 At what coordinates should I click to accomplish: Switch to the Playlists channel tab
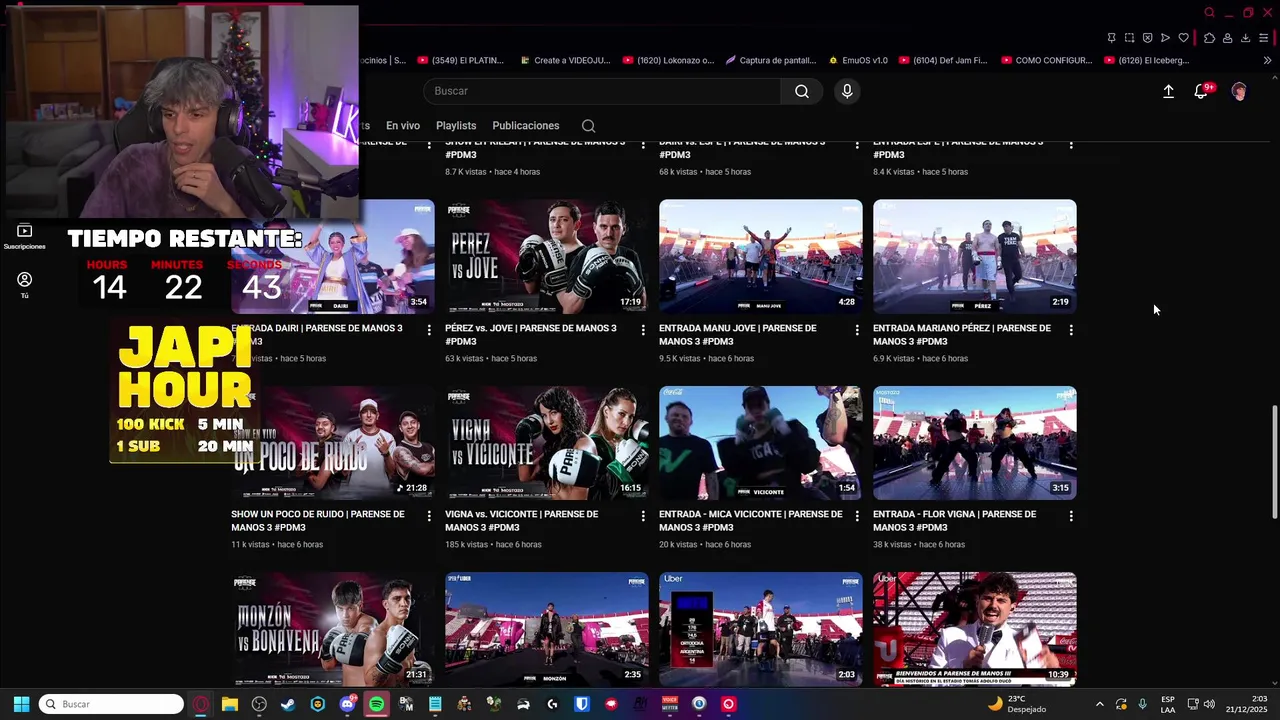[x=456, y=126]
